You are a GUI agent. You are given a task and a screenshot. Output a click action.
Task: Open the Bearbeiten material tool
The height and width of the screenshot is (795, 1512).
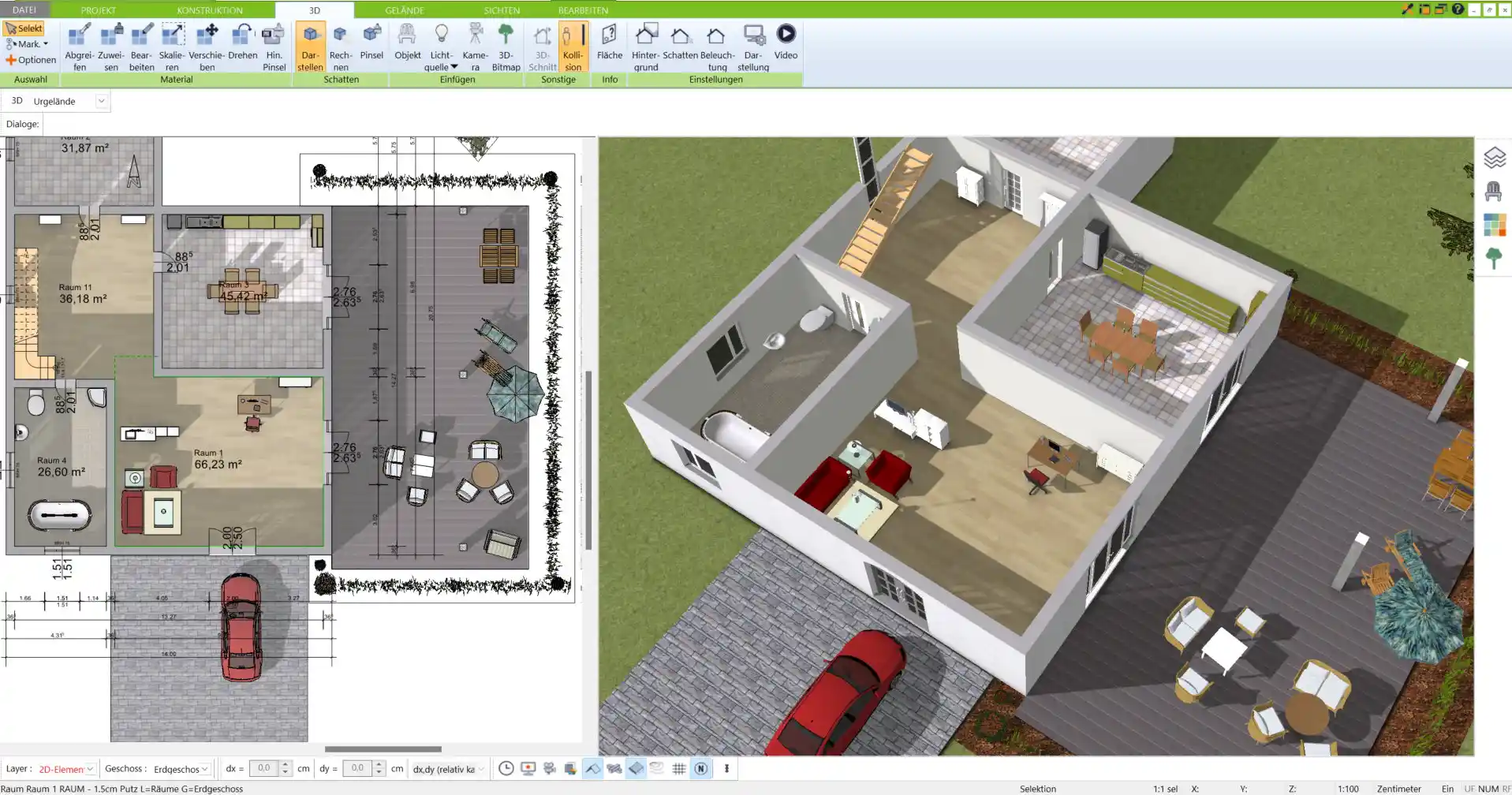coord(141,47)
